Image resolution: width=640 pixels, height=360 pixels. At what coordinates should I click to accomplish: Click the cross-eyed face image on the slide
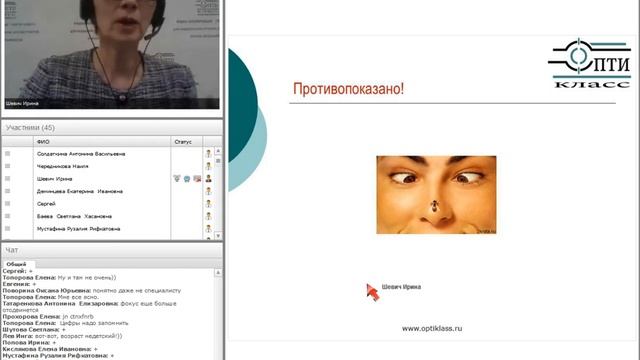(436, 195)
